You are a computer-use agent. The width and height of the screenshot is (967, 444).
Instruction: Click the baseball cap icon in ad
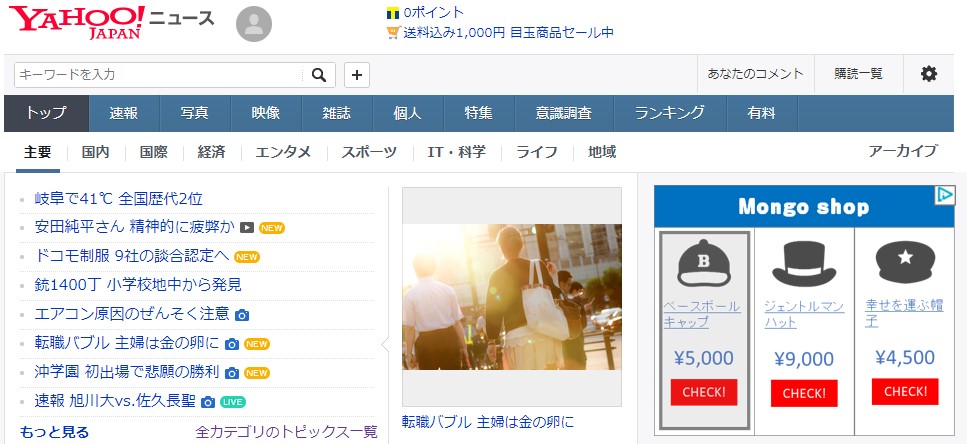(704, 263)
